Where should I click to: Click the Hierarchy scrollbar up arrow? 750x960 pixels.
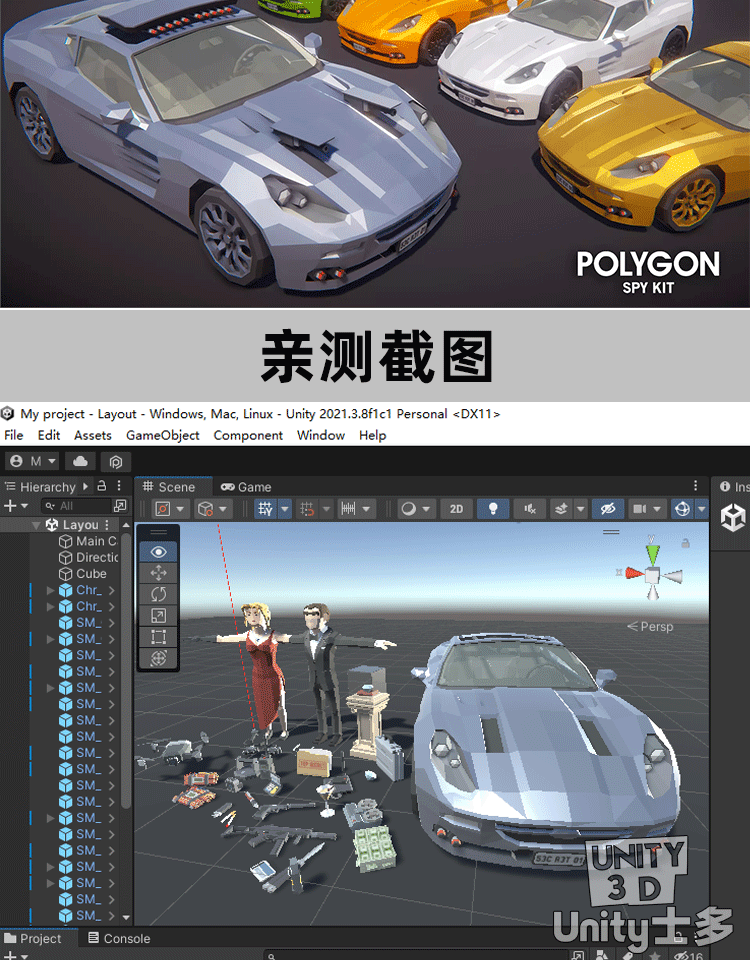[126, 525]
